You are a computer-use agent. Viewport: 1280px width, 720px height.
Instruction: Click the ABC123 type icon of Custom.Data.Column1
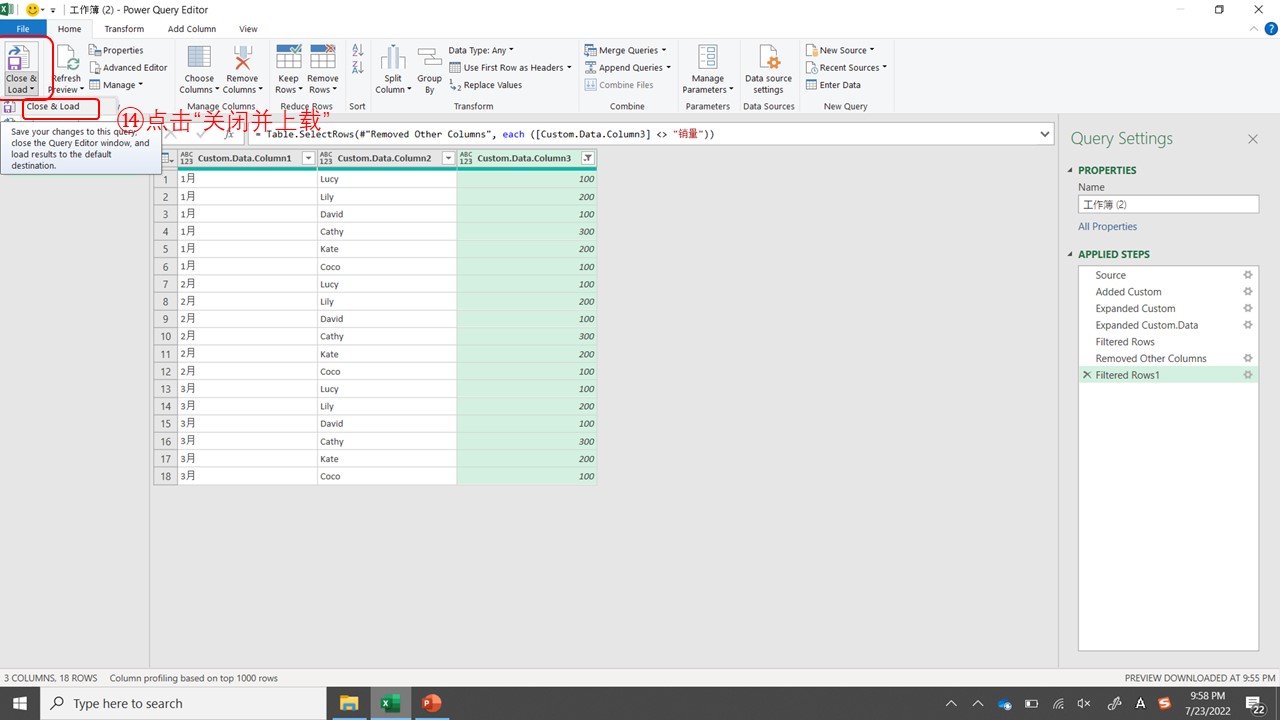(186, 158)
